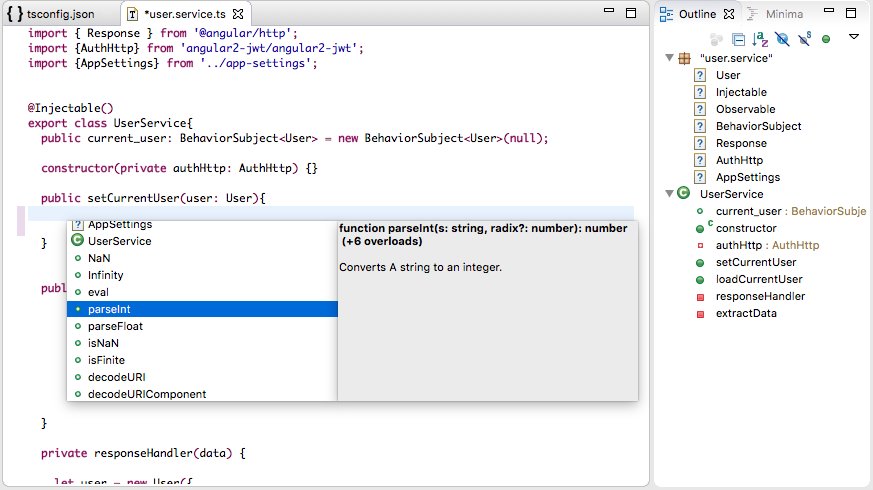The height and width of the screenshot is (490, 873).
Task: Click question-mark icon next to BehaviorSubject
Action: tap(700, 126)
